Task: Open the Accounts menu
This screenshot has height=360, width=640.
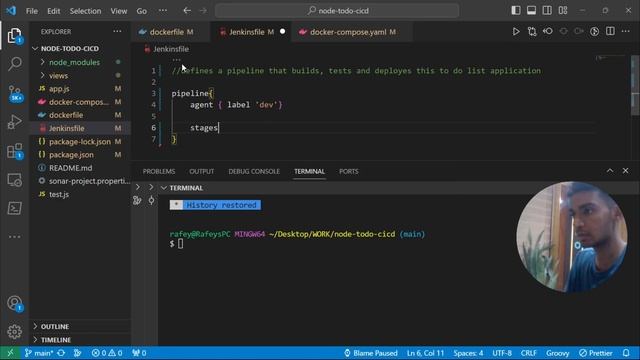Action: (15, 303)
